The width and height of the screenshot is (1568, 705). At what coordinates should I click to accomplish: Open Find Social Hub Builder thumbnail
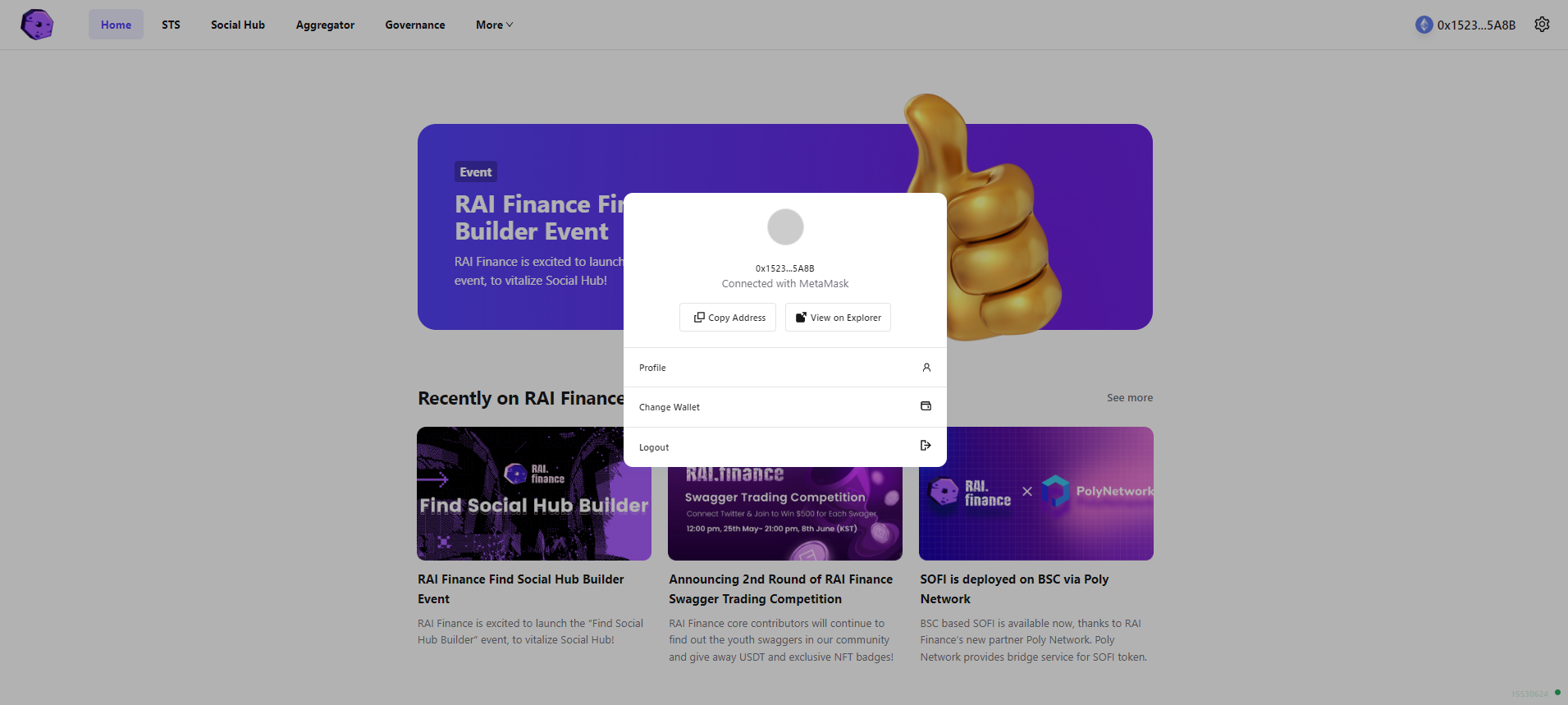(x=534, y=493)
